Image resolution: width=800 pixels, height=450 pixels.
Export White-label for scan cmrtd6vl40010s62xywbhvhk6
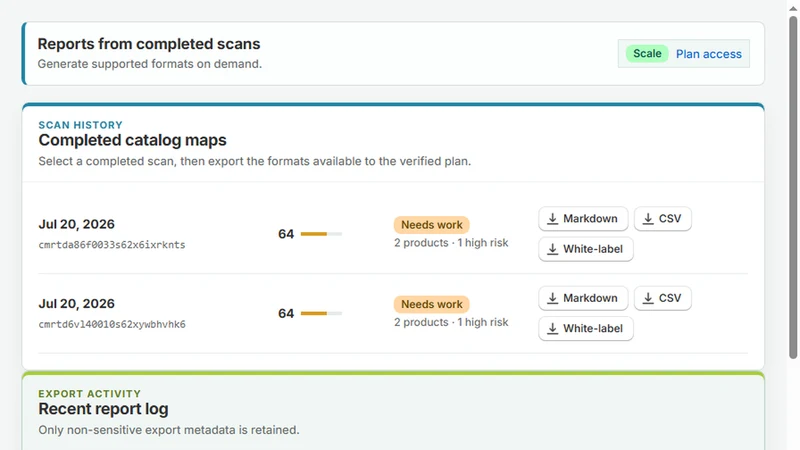pos(586,329)
